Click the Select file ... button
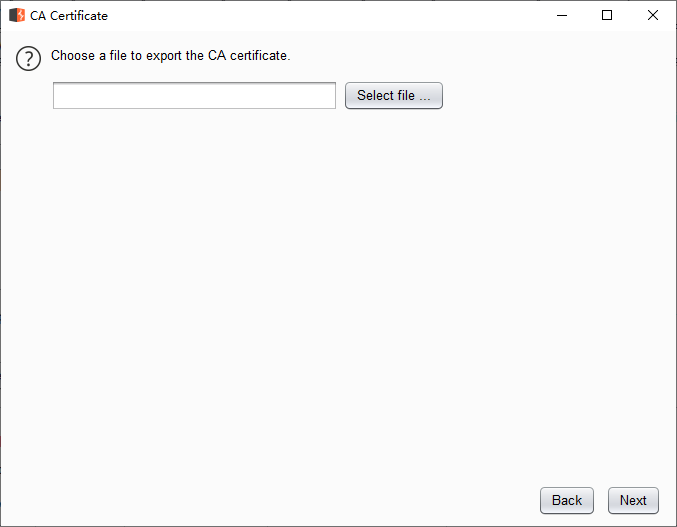The height and width of the screenshot is (527, 677). [394, 95]
